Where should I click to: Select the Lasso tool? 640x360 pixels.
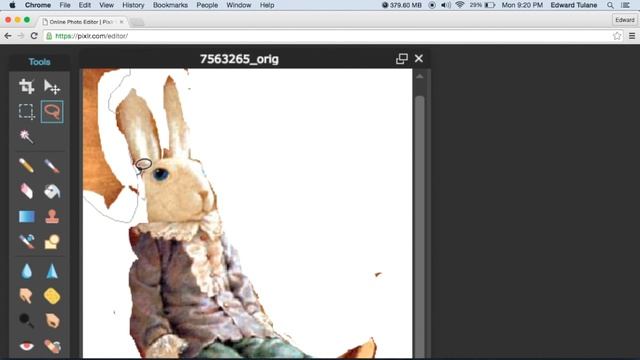pos(52,111)
